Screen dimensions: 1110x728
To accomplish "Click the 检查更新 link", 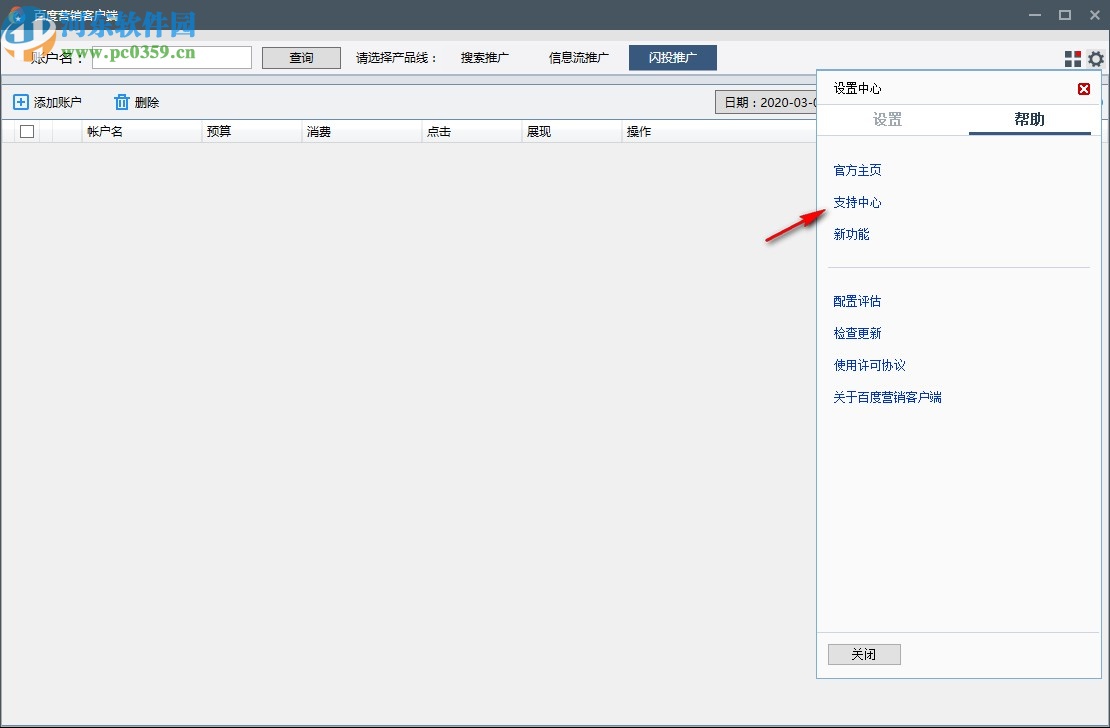I will point(857,333).
